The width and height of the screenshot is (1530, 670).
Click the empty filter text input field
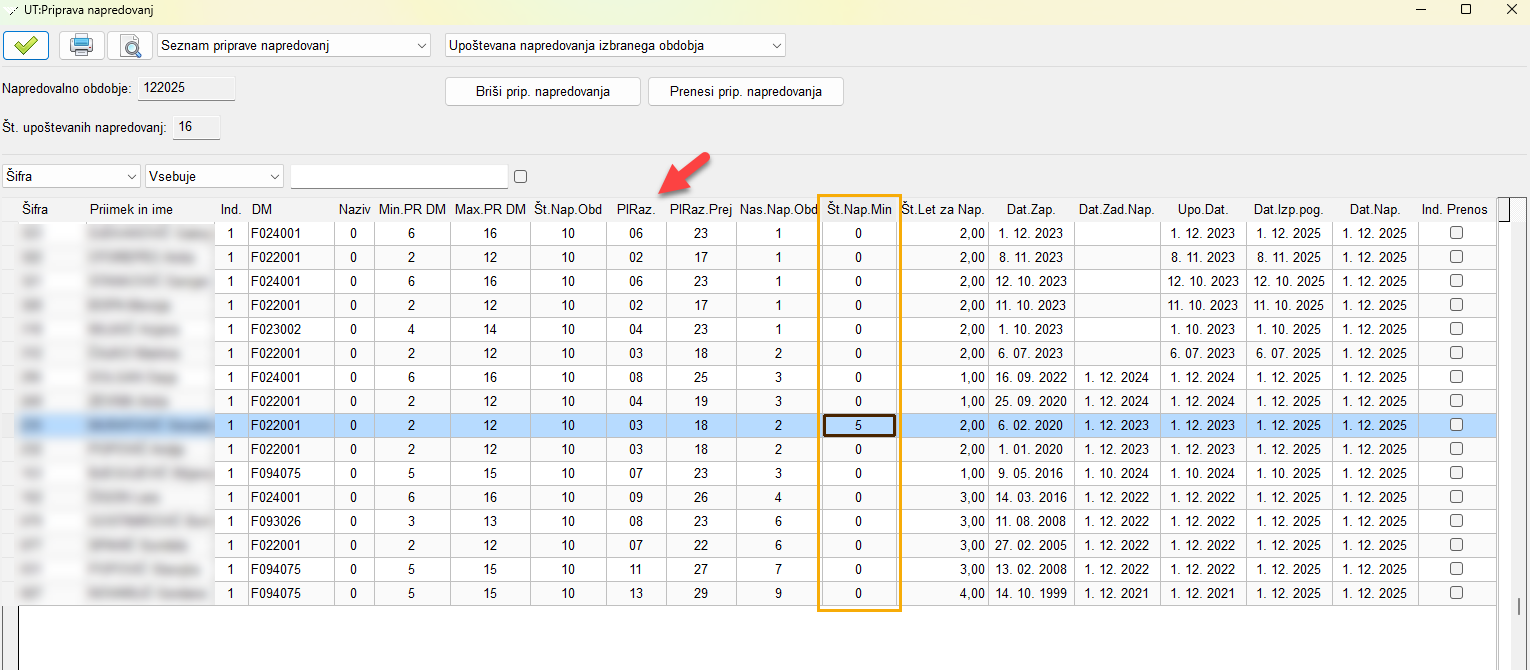tap(399, 177)
